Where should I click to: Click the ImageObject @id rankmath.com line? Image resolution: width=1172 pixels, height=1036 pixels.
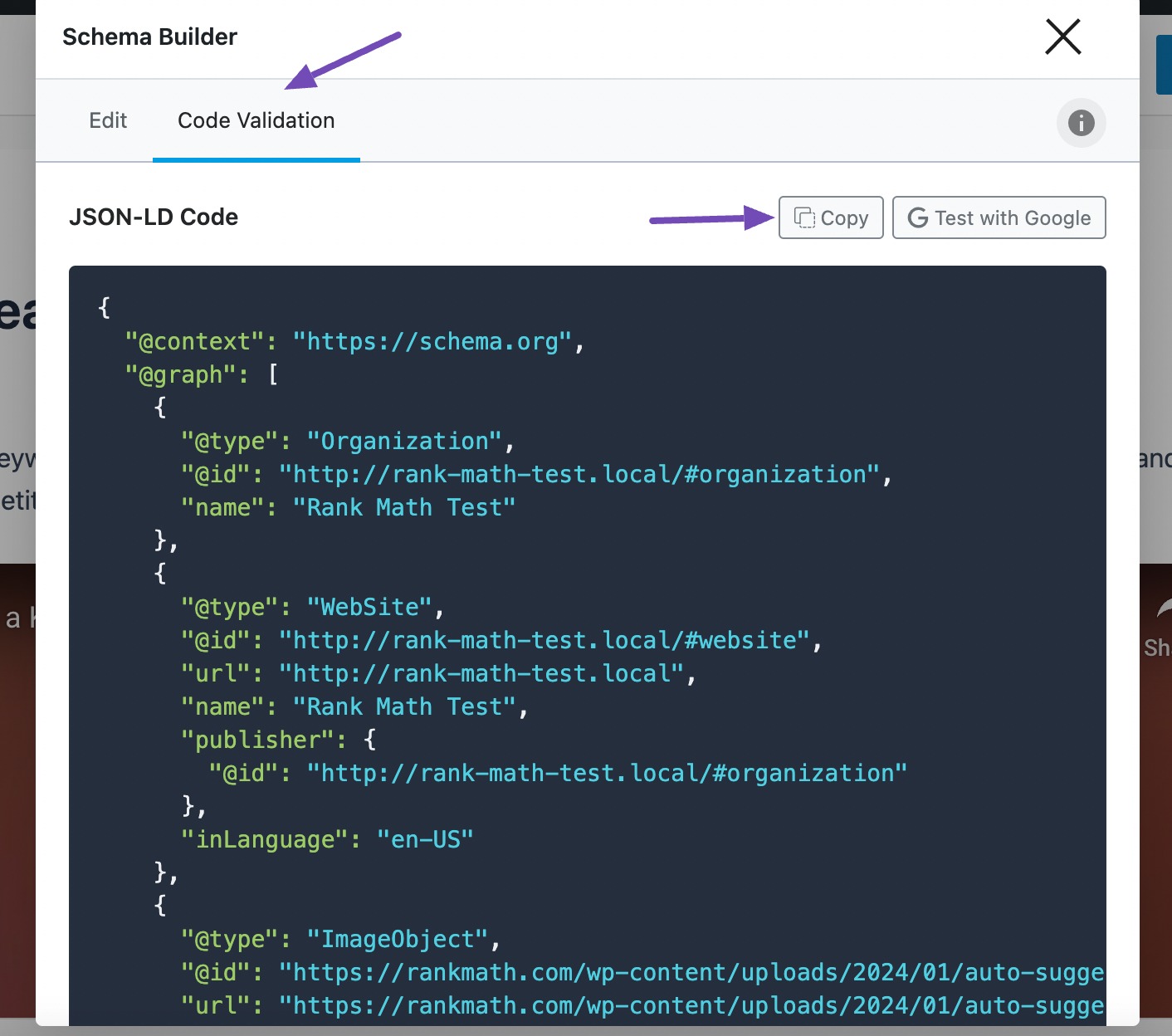(x=642, y=973)
